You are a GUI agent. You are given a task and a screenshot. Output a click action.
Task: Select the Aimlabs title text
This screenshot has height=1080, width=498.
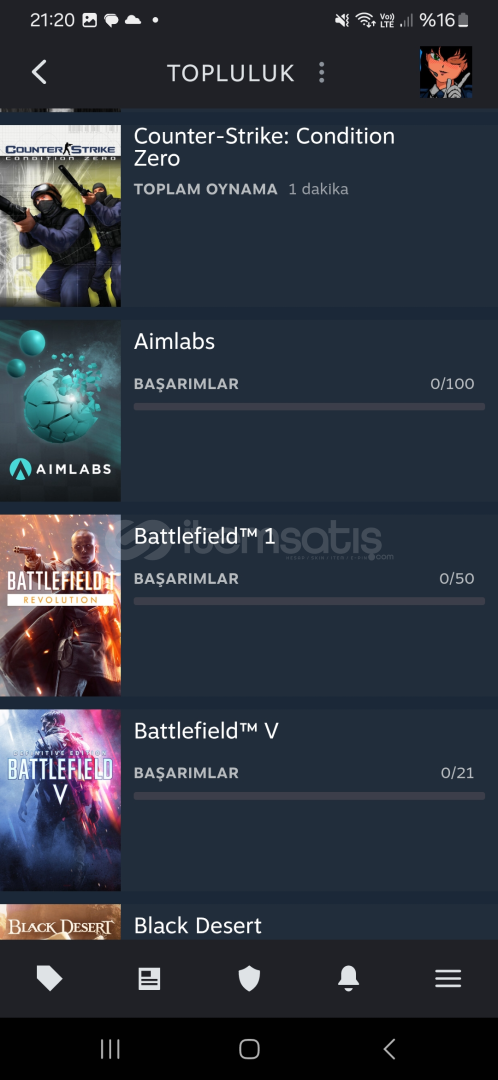click(174, 341)
